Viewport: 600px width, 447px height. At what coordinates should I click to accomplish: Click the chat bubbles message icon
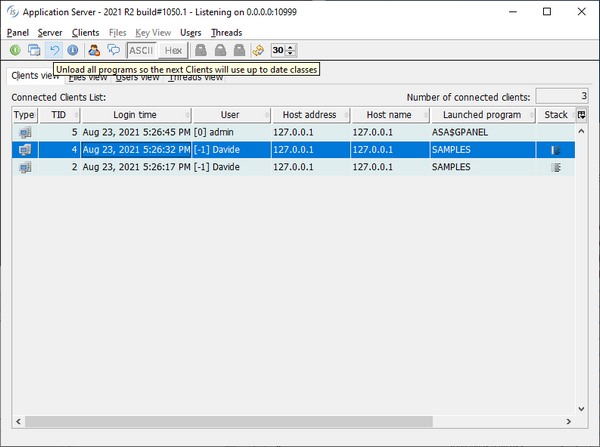click(113, 50)
